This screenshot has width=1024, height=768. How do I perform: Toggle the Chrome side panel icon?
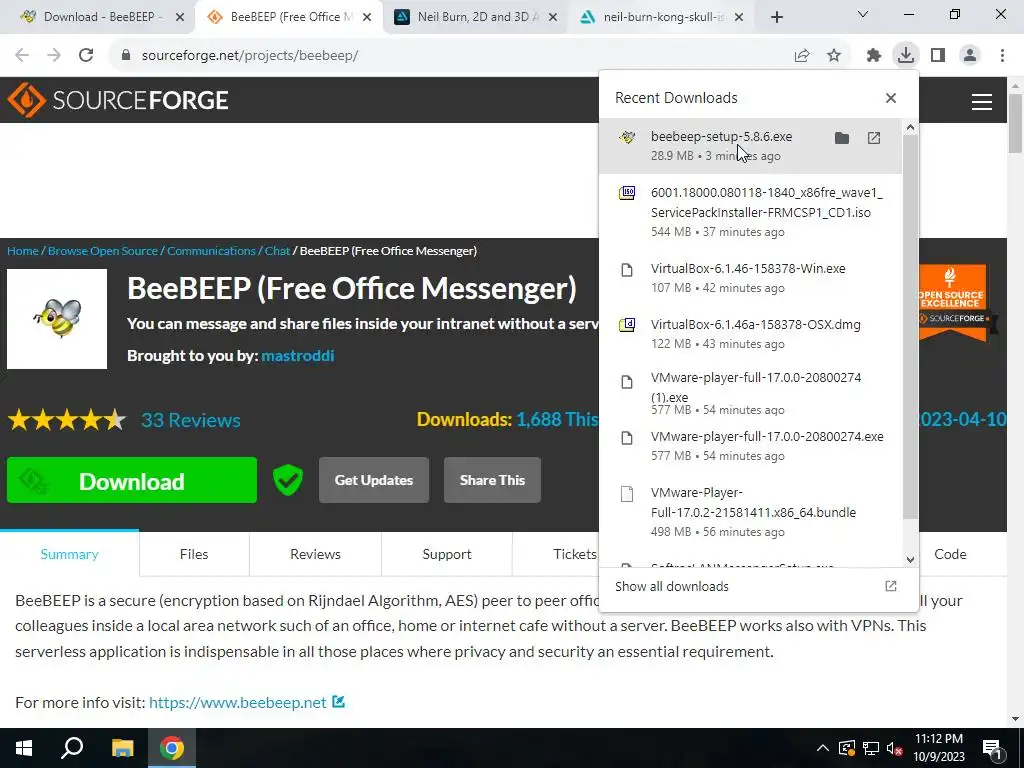coord(938,56)
